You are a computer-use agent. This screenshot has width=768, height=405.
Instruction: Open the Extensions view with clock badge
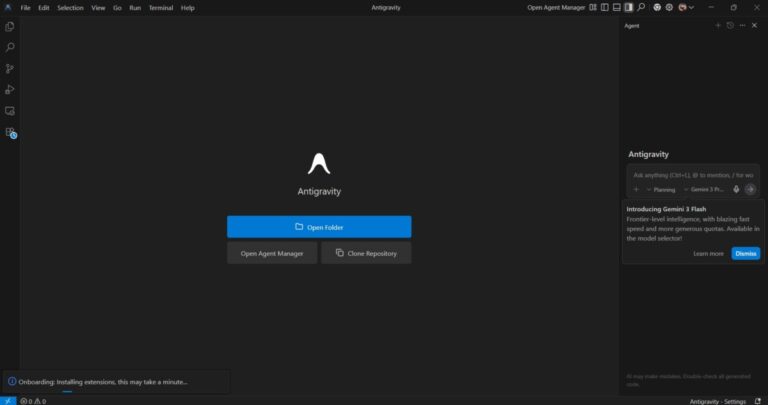tap(10, 133)
